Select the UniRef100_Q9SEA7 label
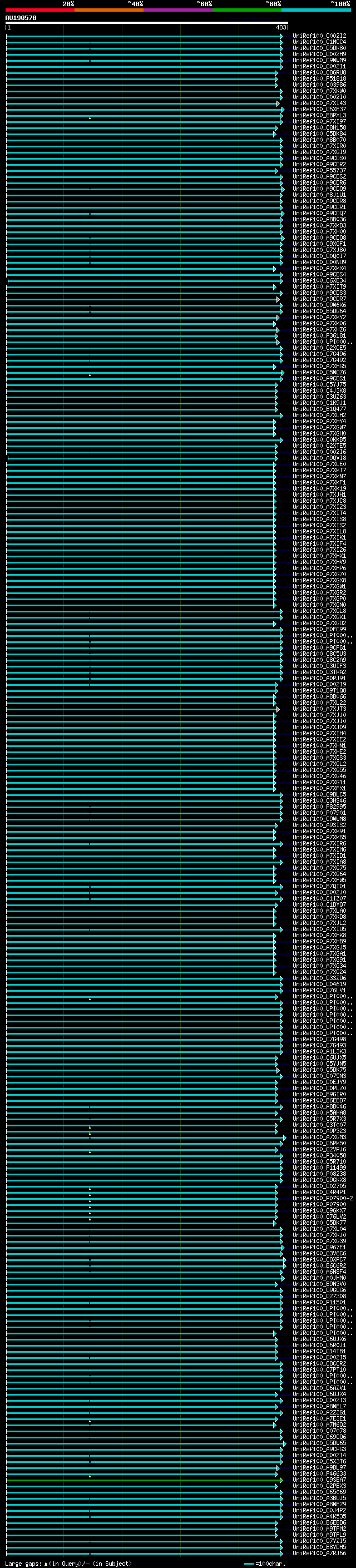 pyautogui.click(x=319, y=1480)
